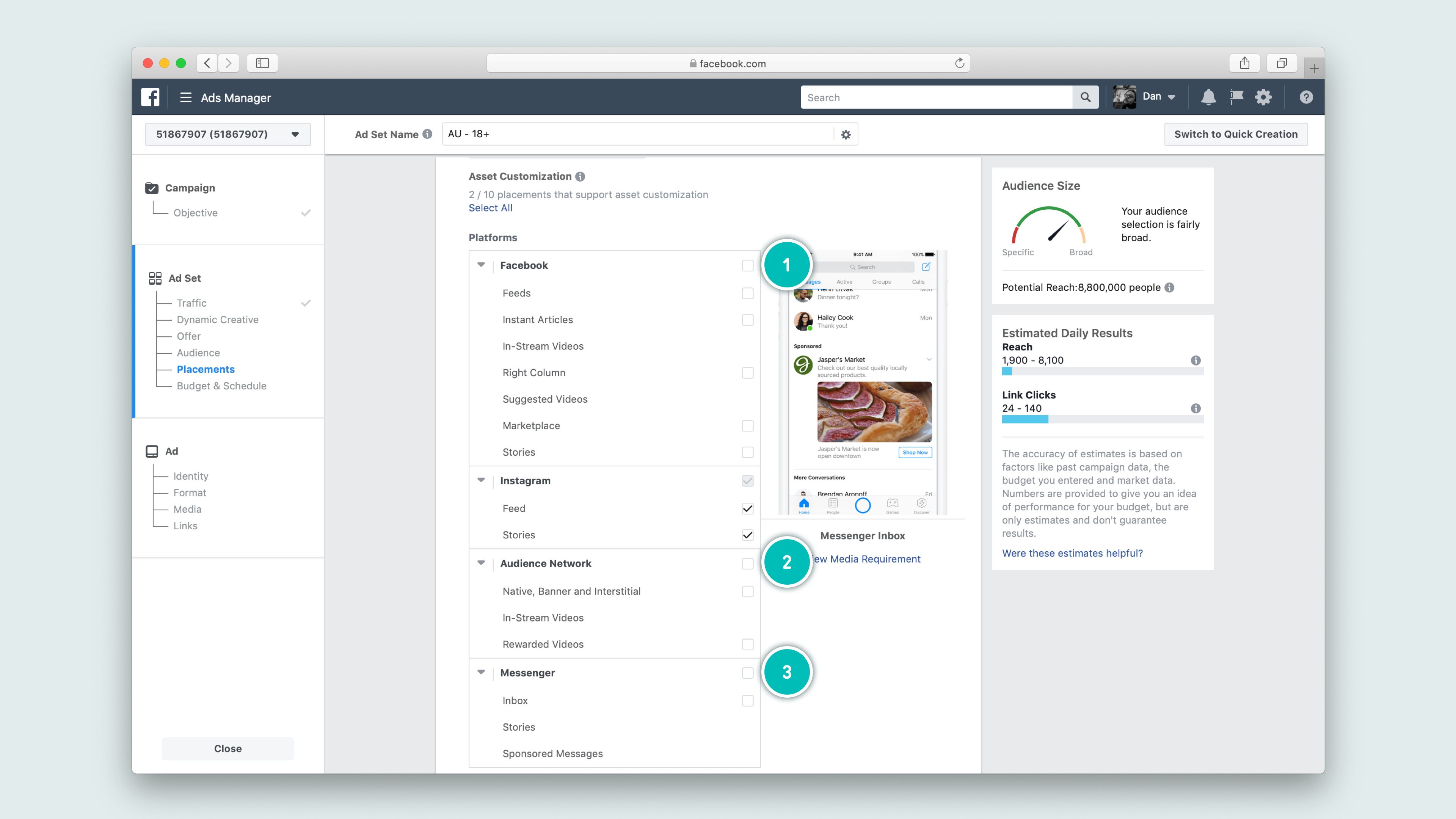Screen dimensions: 1456x819
Task: Enable the Facebook Feeds checkbox
Action: pyautogui.click(x=747, y=293)
